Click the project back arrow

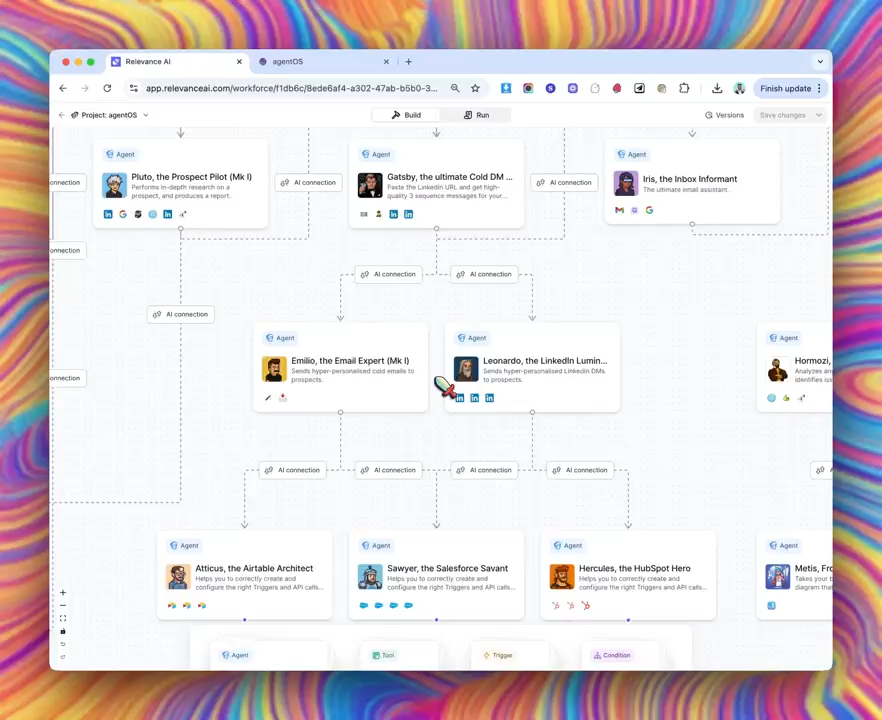61,115
